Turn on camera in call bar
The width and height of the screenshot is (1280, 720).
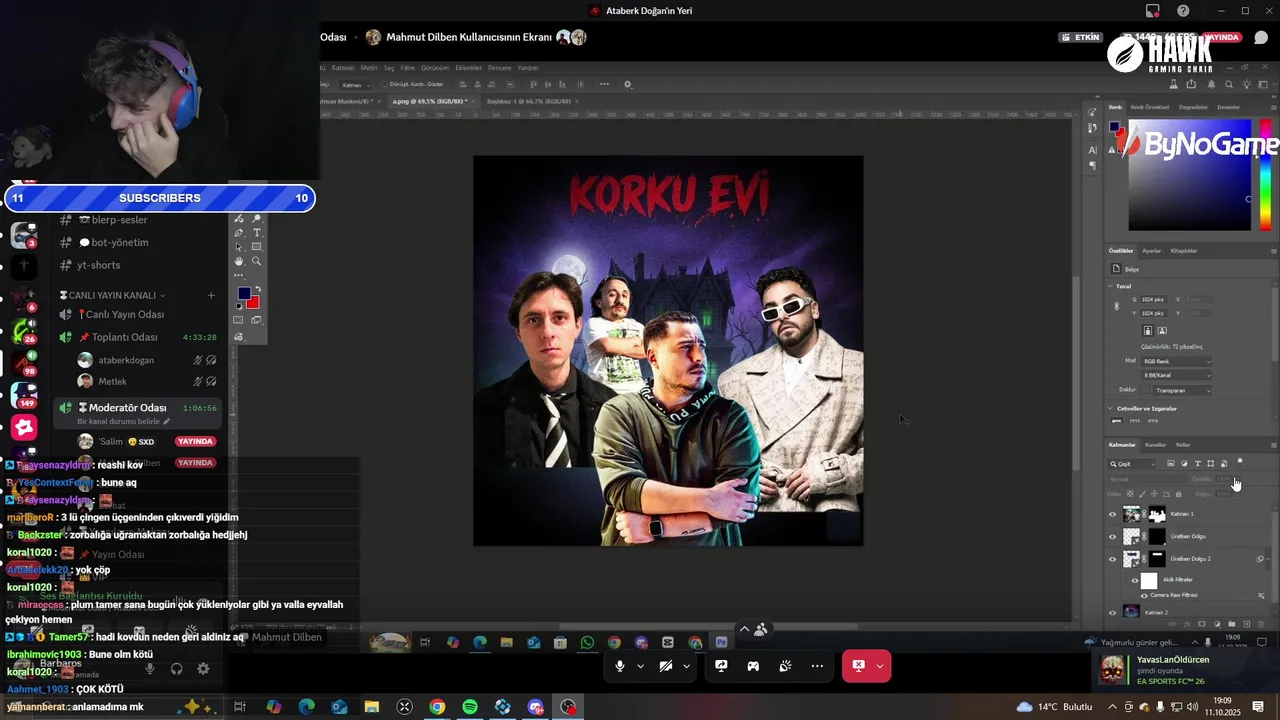[x=665, y=666]
